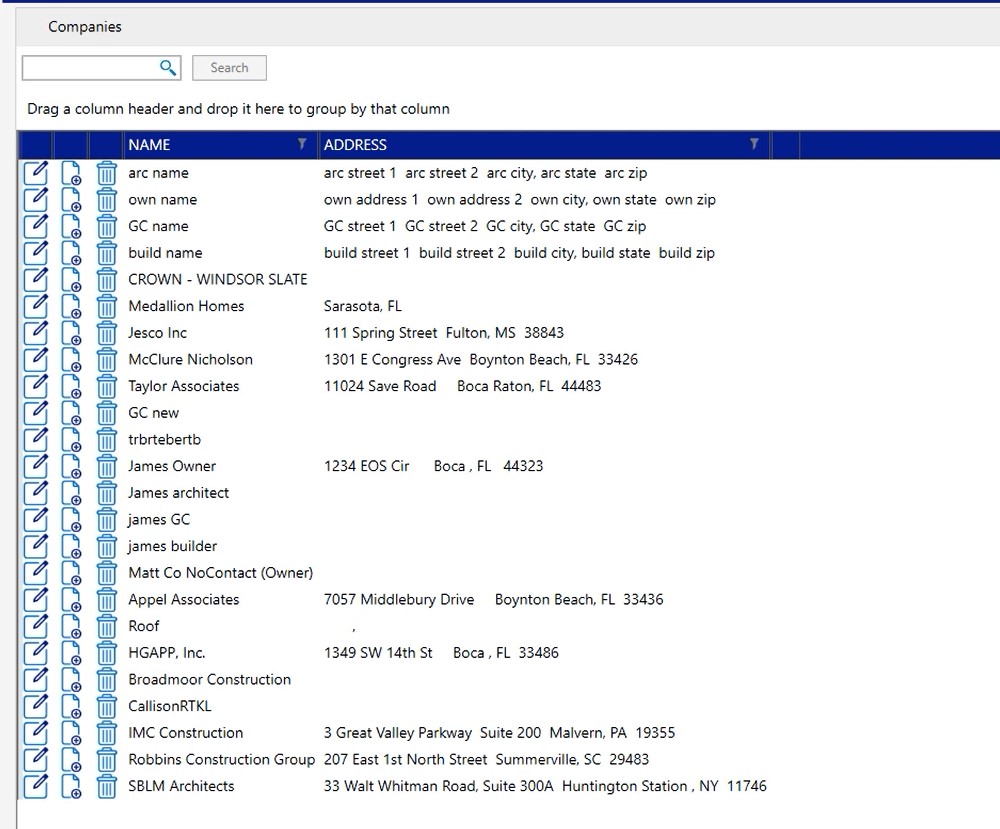The width and height of the screenshot is (1000, 829).
Task: Click into the company search text field
Action: [90, 68]
